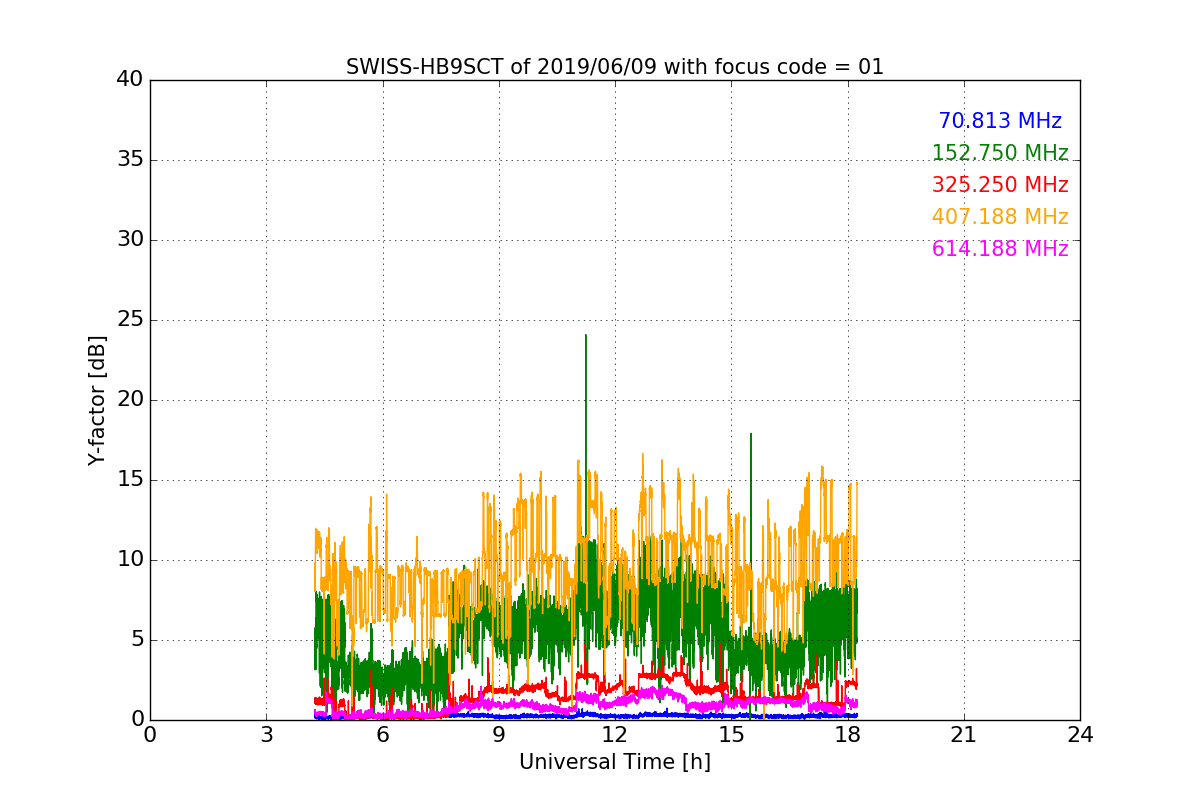The height and width of the screenshot is (800, 1200).
Task: Select the 152.750 MHz legend label
Action: pos(1000,153)
